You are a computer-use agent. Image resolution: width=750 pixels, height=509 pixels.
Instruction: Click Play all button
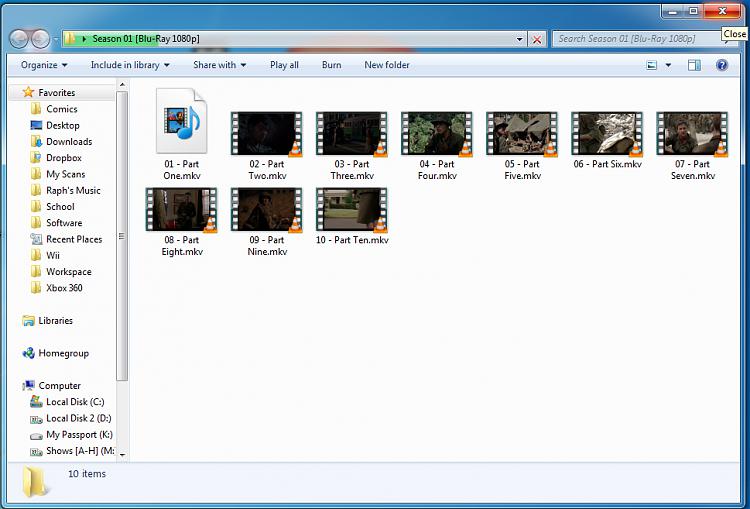tap(284, 65)
